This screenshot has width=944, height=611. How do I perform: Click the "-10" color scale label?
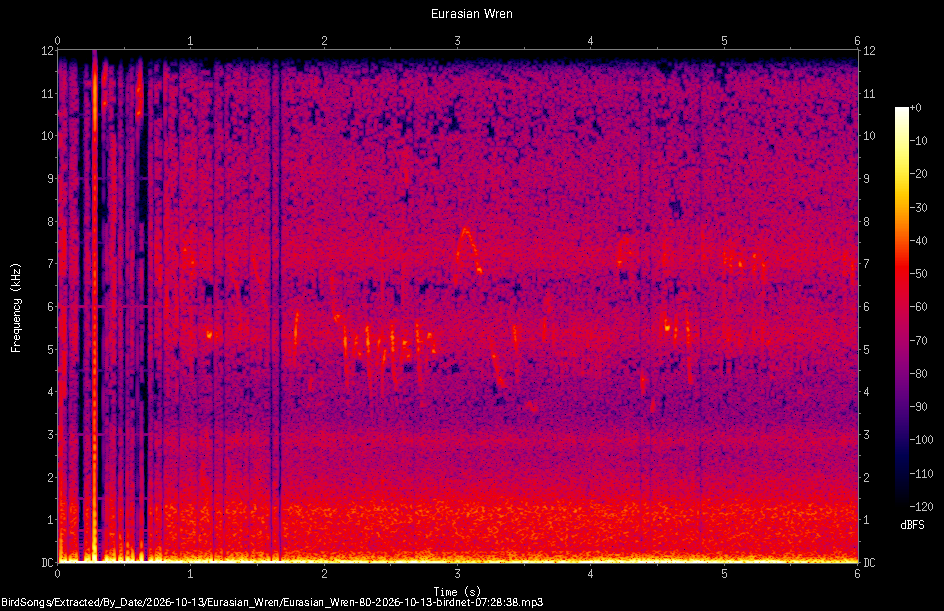pos(918,141)
